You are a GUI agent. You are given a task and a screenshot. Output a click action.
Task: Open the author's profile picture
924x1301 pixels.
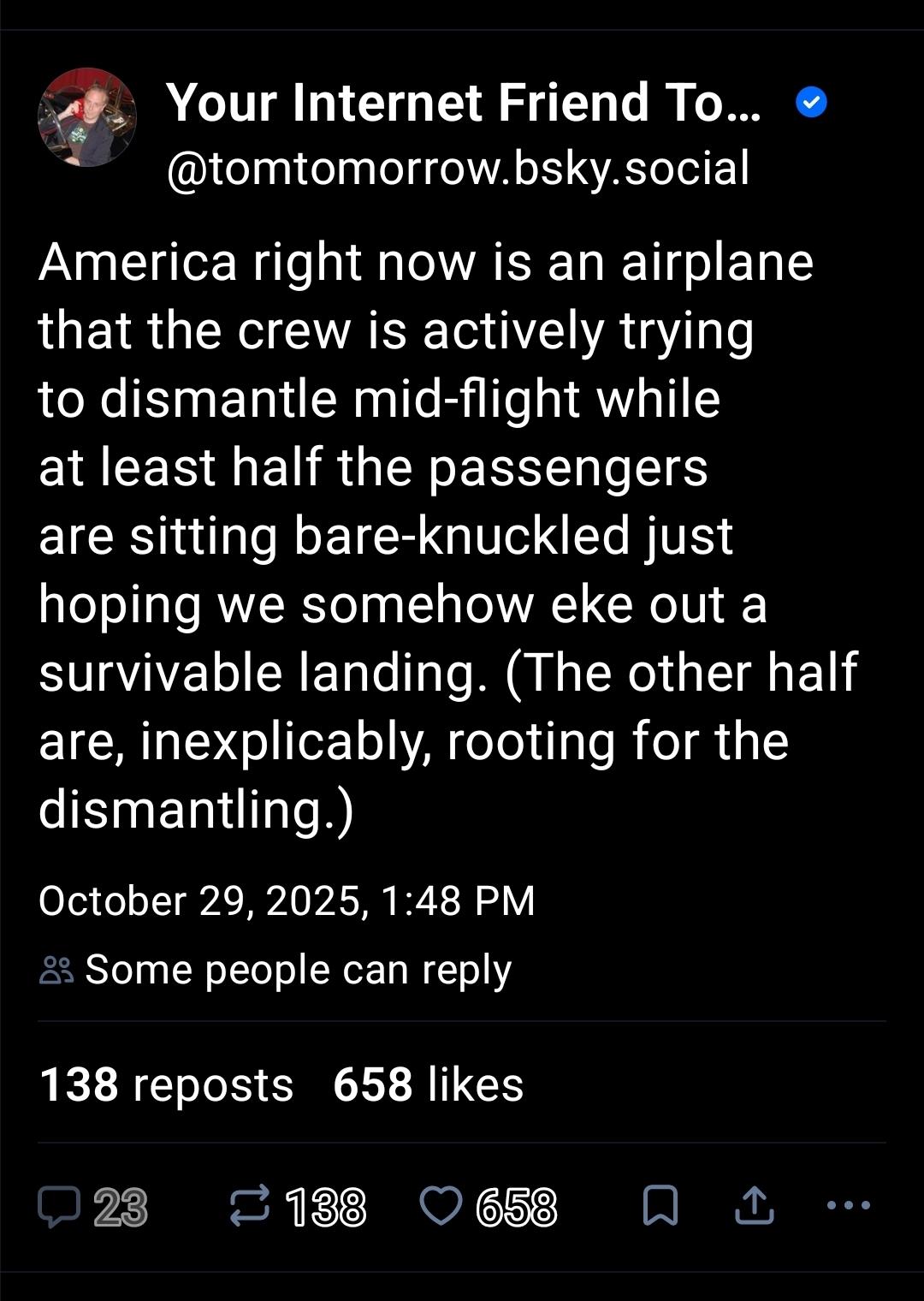coord(87,116)
